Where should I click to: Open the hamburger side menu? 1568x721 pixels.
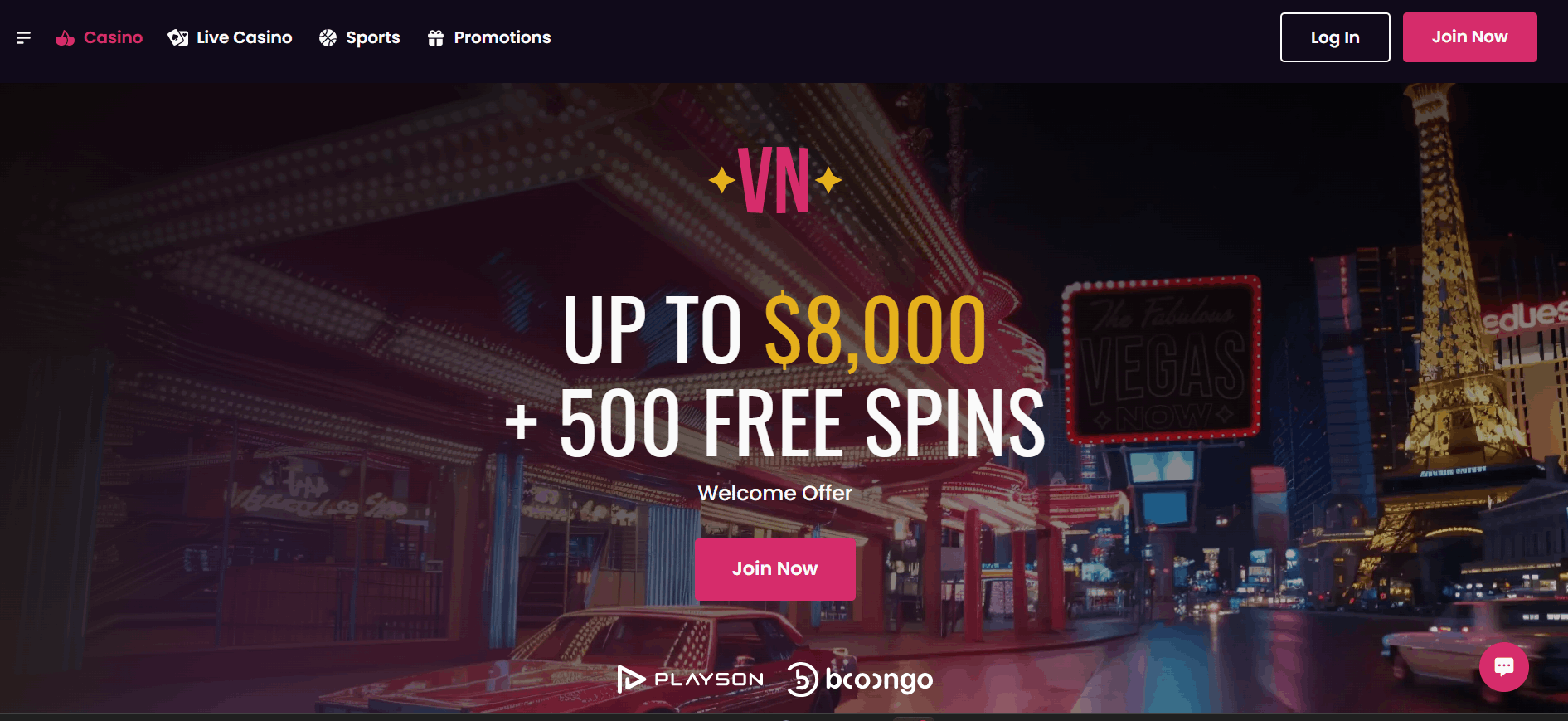click(x=23, y=37)
